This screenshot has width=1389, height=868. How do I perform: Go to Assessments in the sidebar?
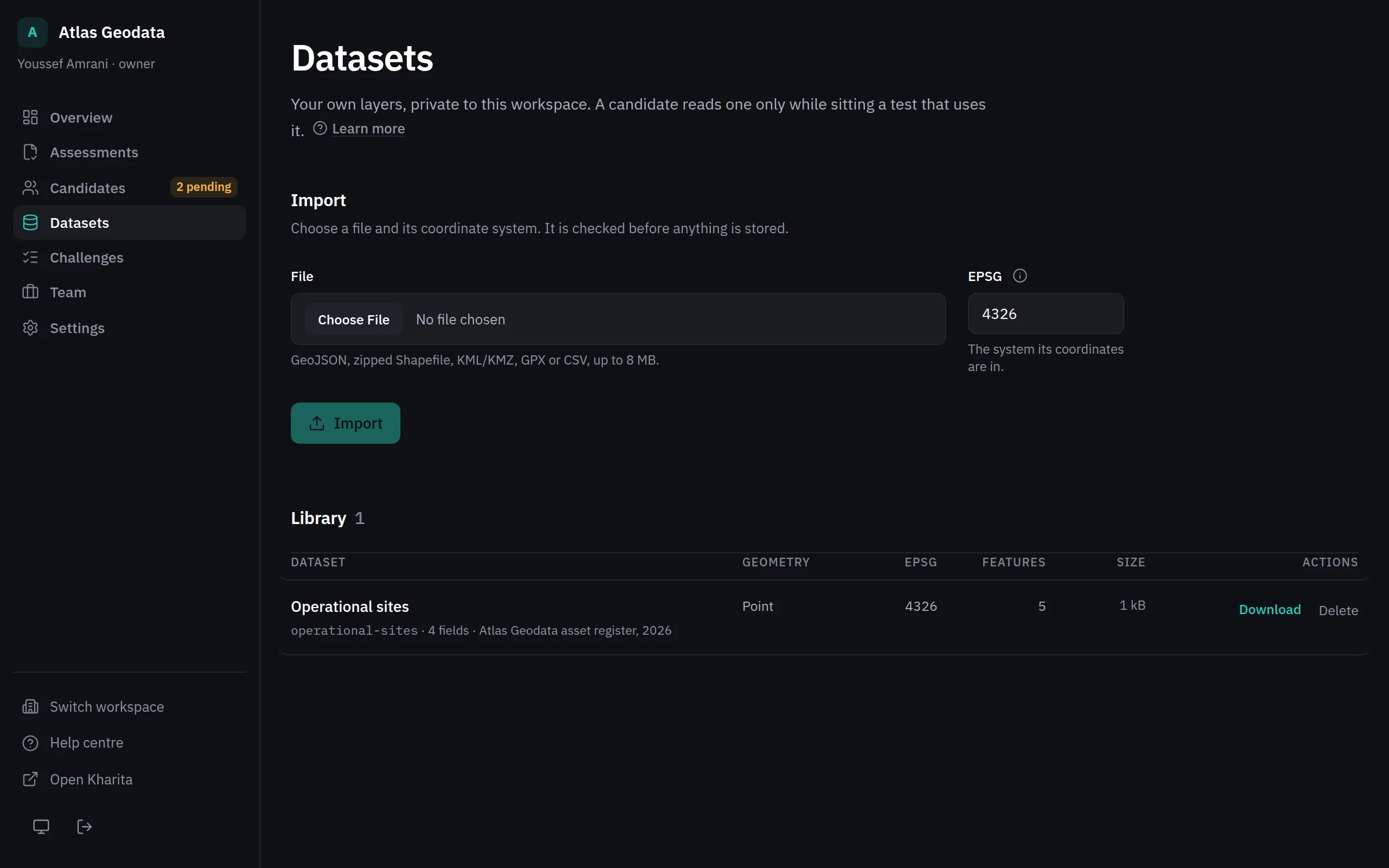[130, 152]
